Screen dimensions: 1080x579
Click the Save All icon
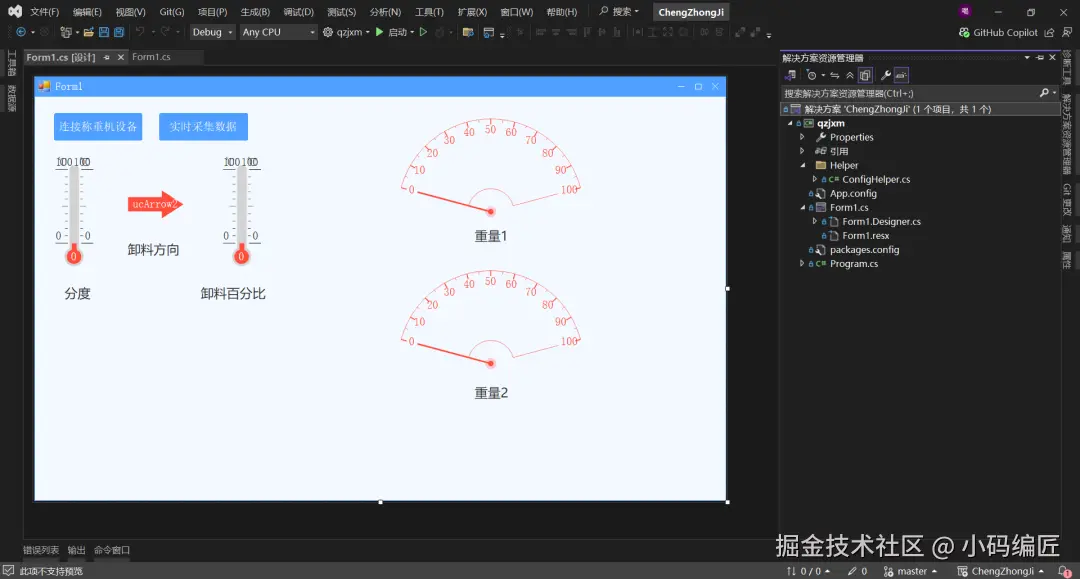pos(118,32)
